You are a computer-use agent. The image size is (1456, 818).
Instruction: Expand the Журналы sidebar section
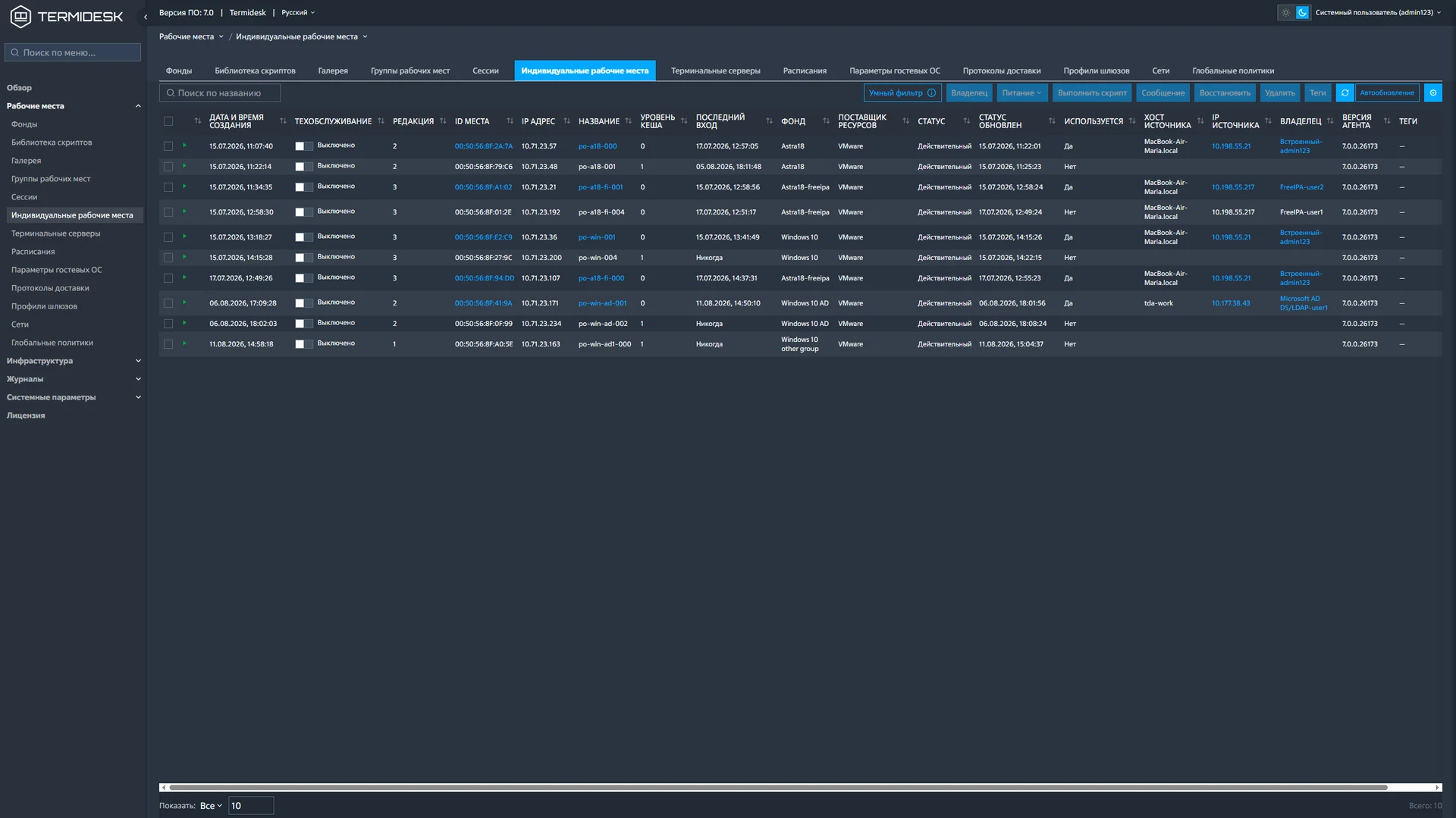click(x=74, y=379)
